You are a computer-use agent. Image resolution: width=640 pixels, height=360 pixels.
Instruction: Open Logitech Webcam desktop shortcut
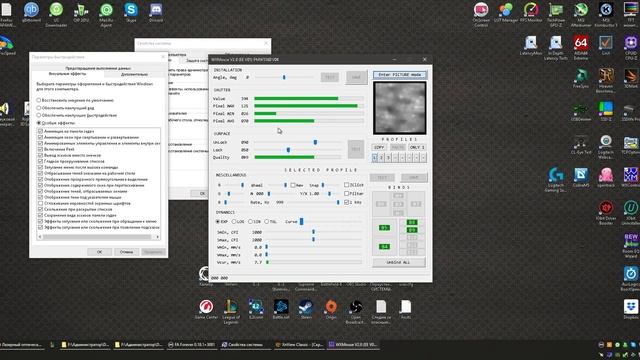point(606,147)
